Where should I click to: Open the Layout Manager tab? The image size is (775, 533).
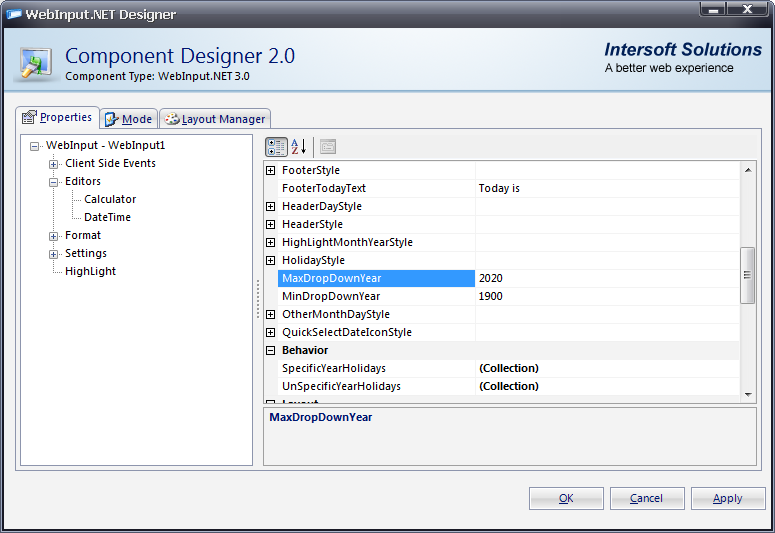point(214,119)
